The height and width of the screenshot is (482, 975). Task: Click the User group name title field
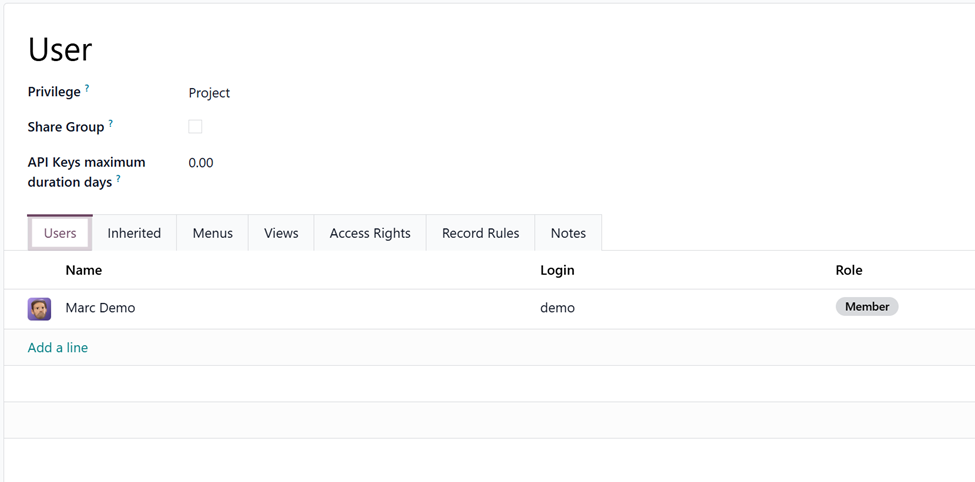tap(60, 49)
